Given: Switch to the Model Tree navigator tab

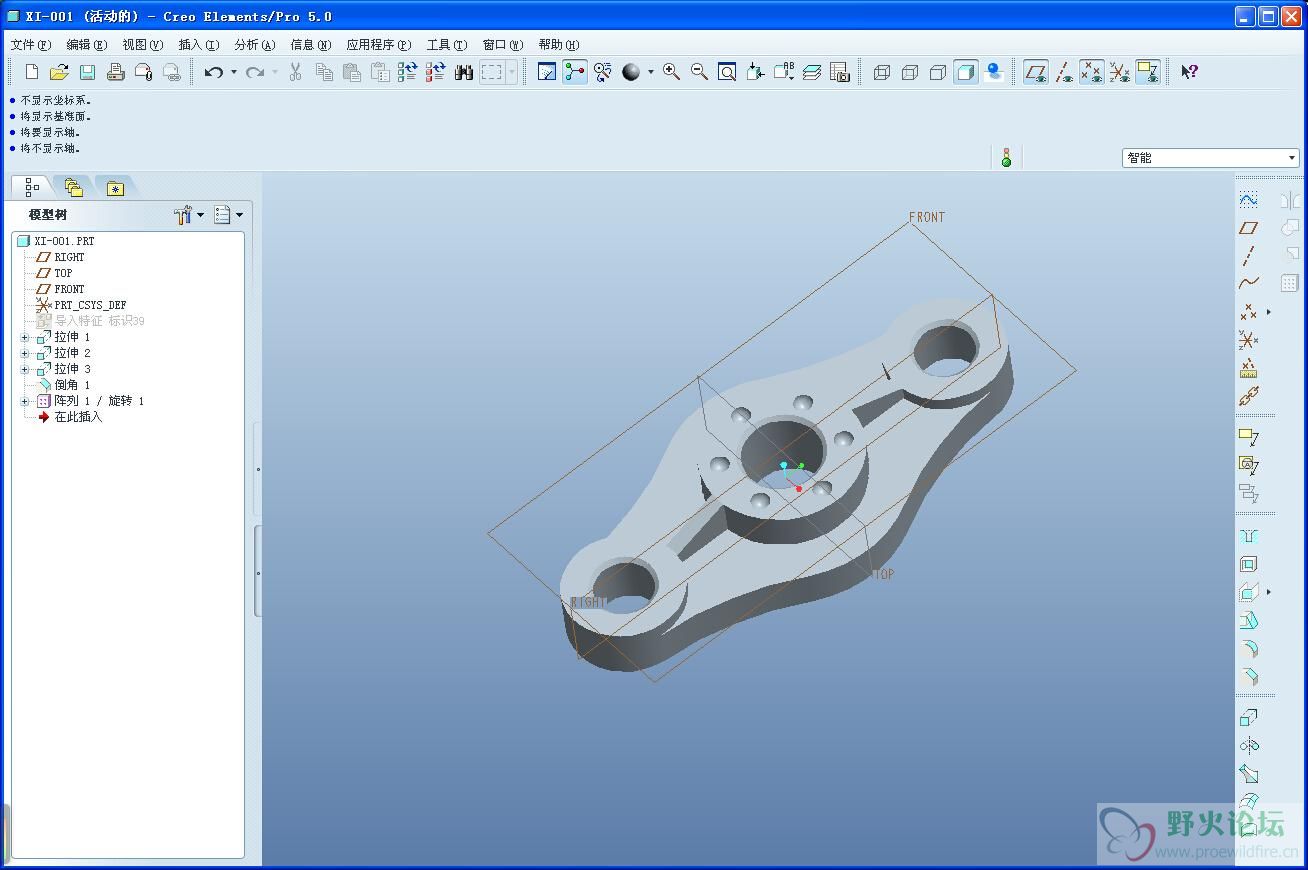Looking at the screenshot, I should coord(32,187).
